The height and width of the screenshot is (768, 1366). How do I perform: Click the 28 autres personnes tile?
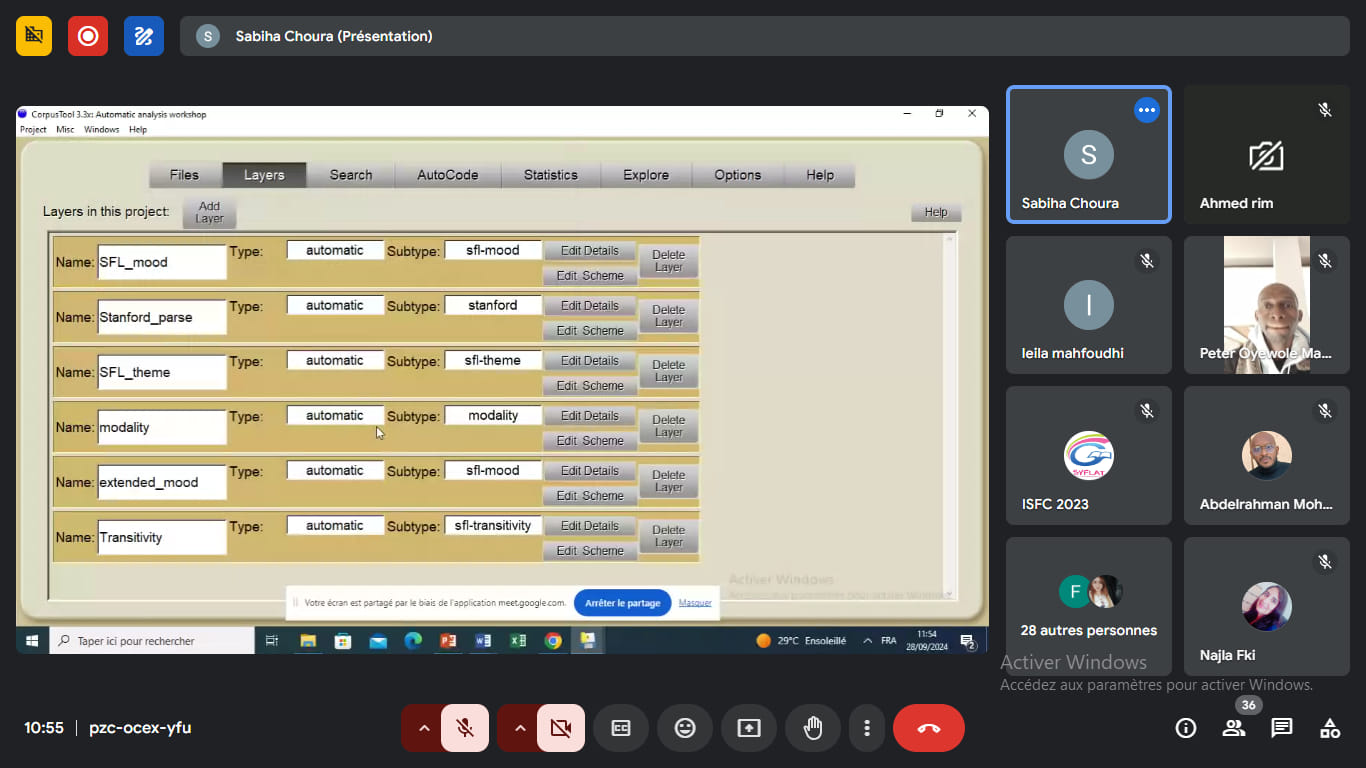coord(1088,606)
